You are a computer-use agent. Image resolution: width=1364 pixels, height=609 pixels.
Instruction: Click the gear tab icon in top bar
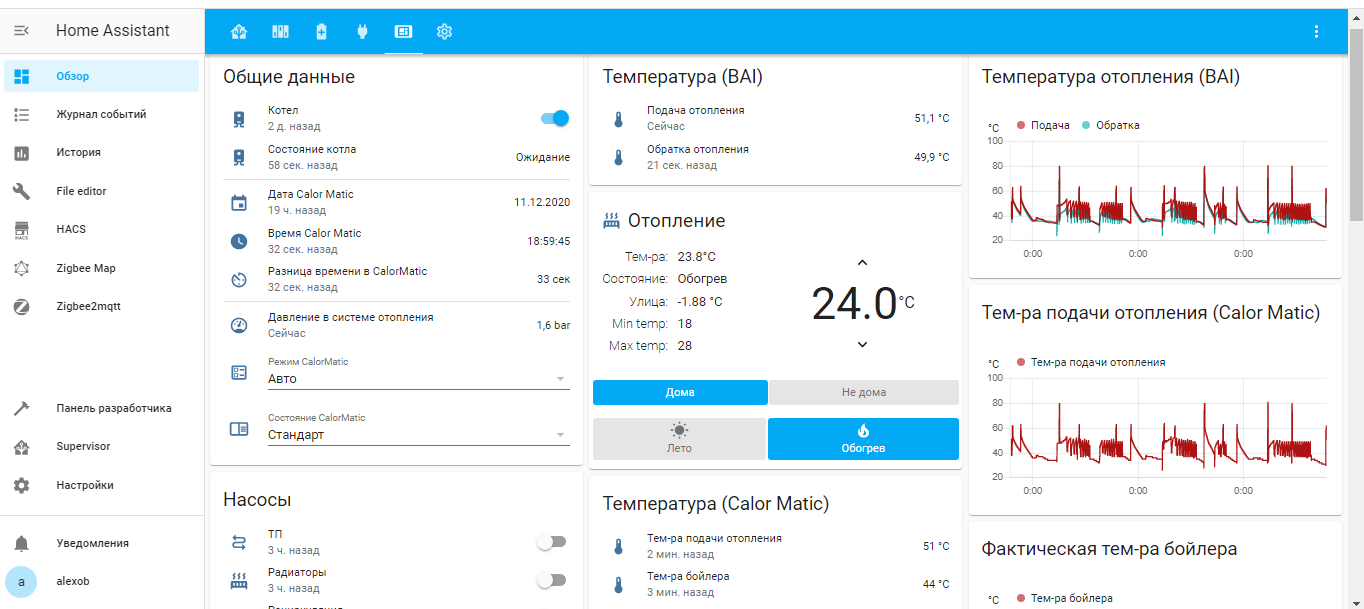(x=445, y=31)
